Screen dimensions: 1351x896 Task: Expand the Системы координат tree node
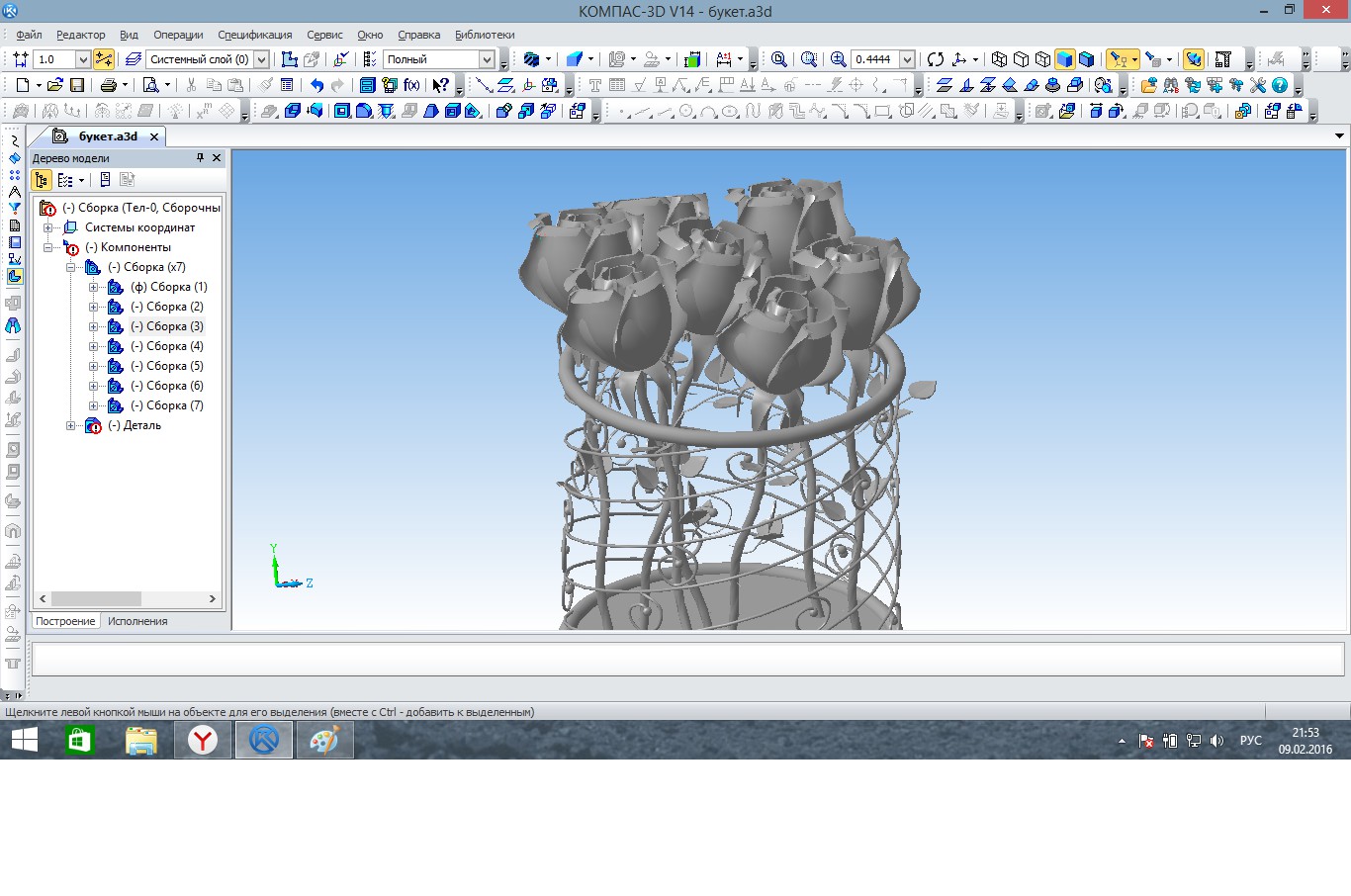point(47,227)
